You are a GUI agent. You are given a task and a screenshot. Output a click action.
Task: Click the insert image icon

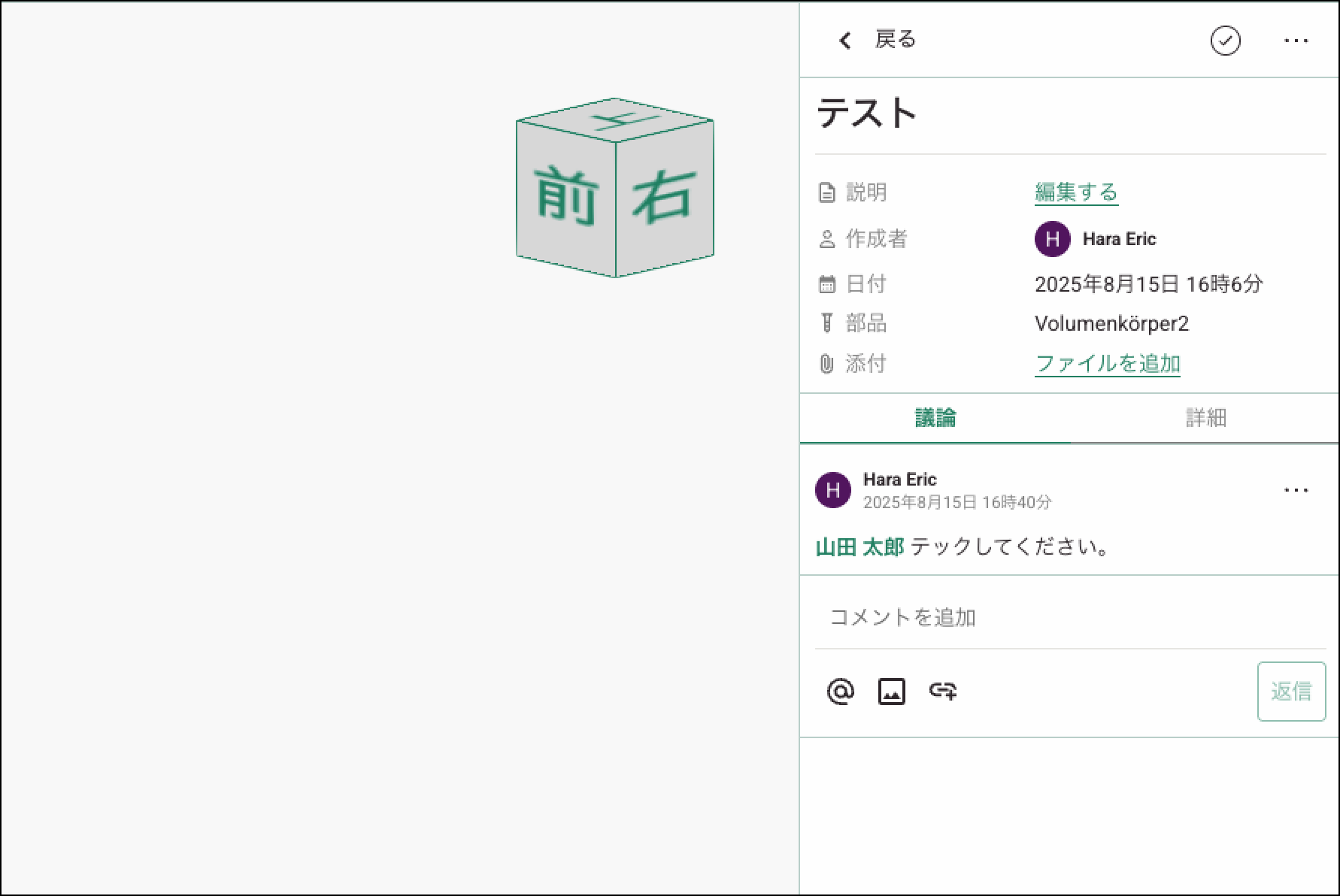(891, 691)
